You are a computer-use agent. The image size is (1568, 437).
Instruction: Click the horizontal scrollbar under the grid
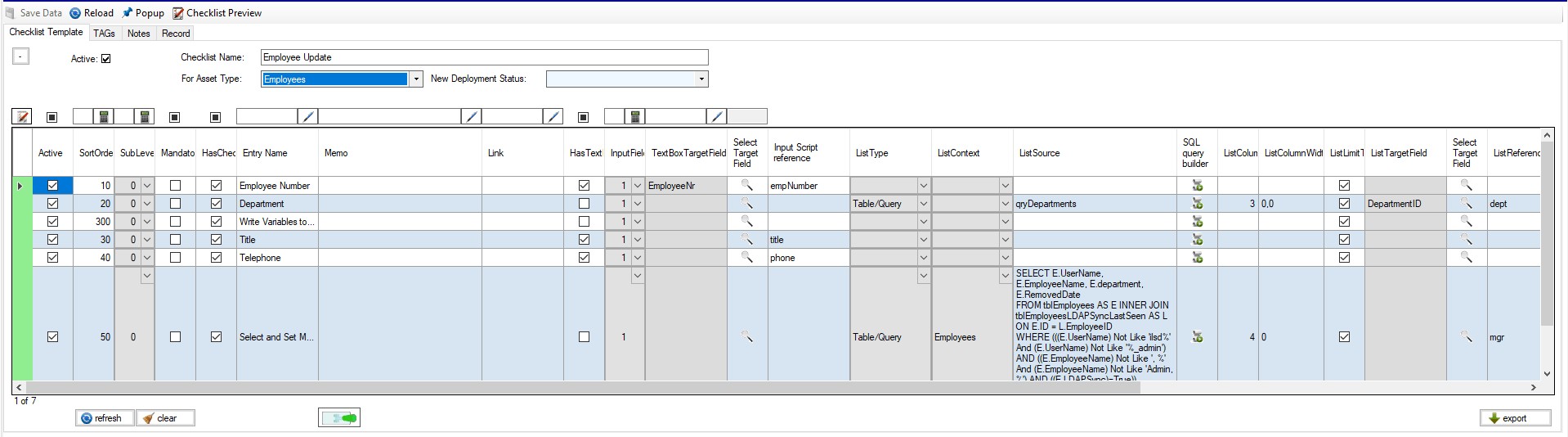(x=572, y=387)
